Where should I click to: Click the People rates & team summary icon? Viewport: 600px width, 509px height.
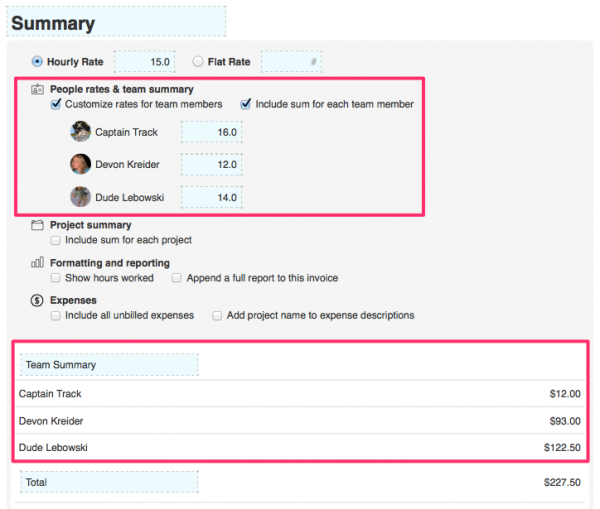(x=37, y=89)
